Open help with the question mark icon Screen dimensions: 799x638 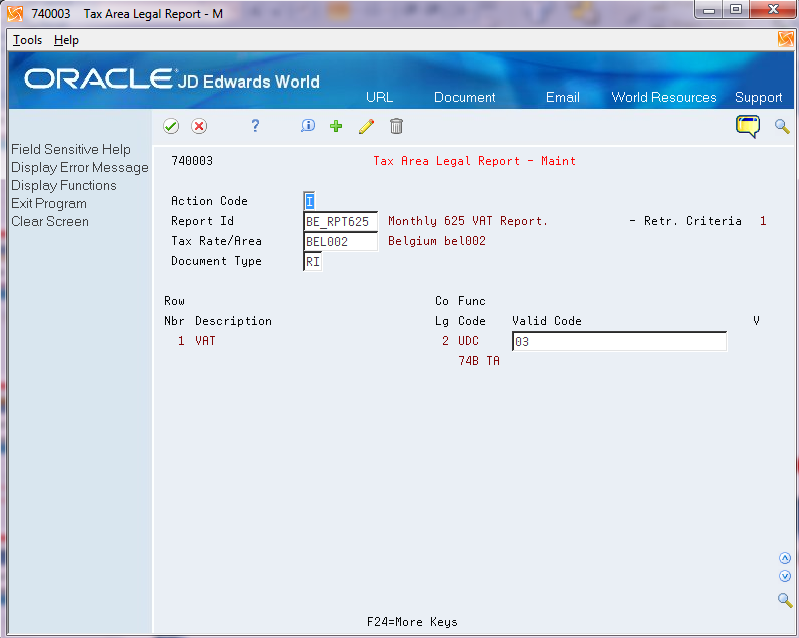pyautogui.click(x=255, y=126)
